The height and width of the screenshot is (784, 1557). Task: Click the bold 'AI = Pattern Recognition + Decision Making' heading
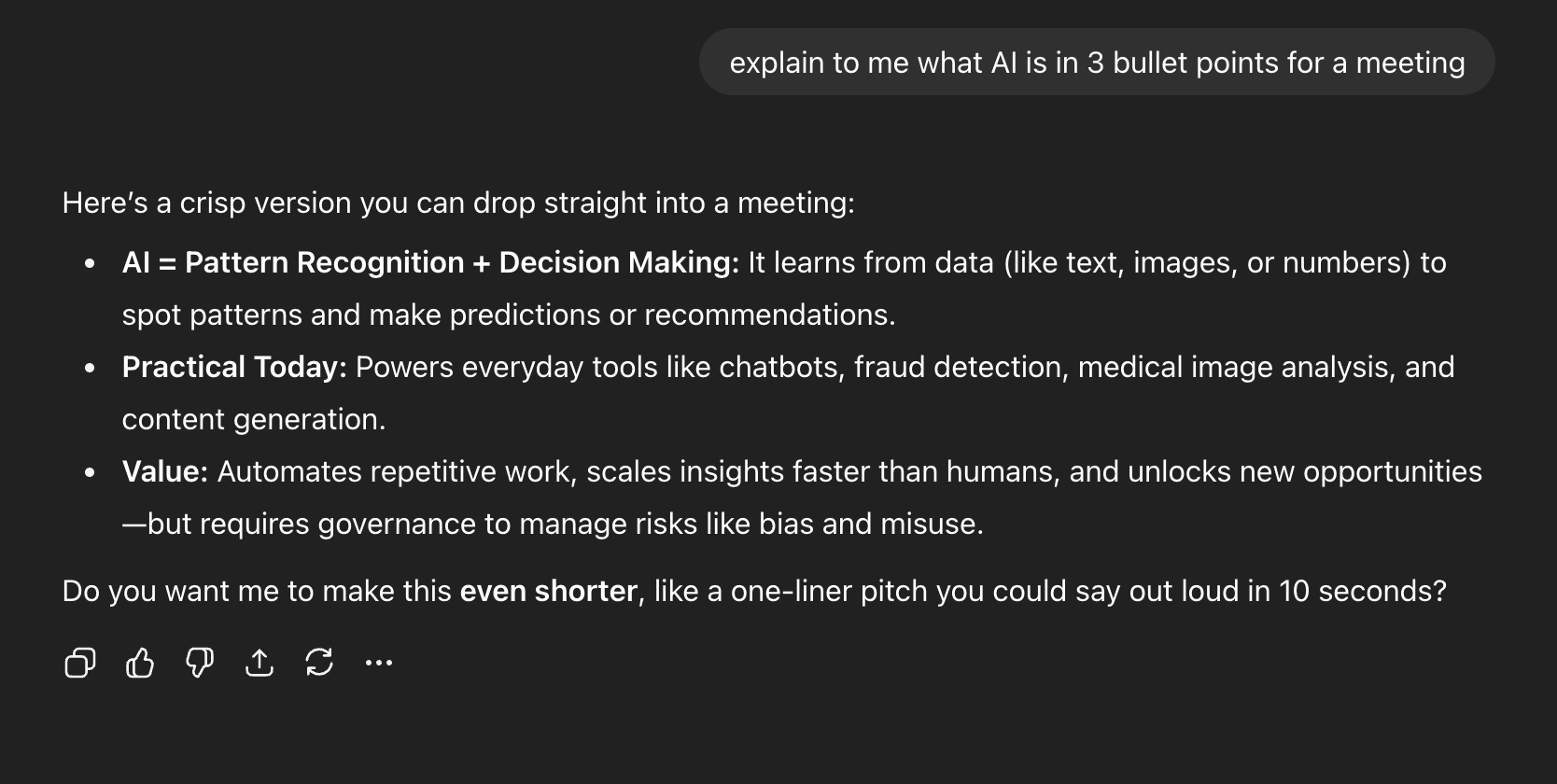pos(429,263)
